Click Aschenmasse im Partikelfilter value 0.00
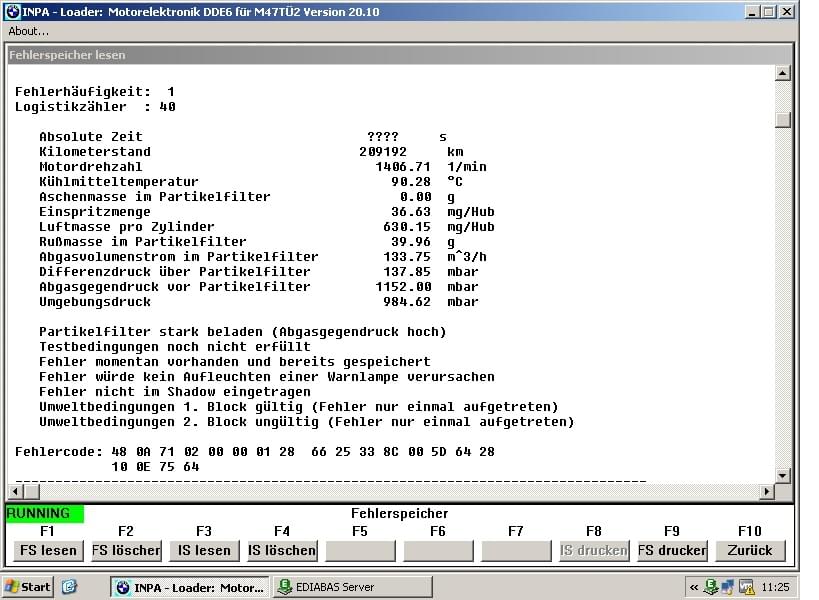819x600 pixels. click(416, 197)
